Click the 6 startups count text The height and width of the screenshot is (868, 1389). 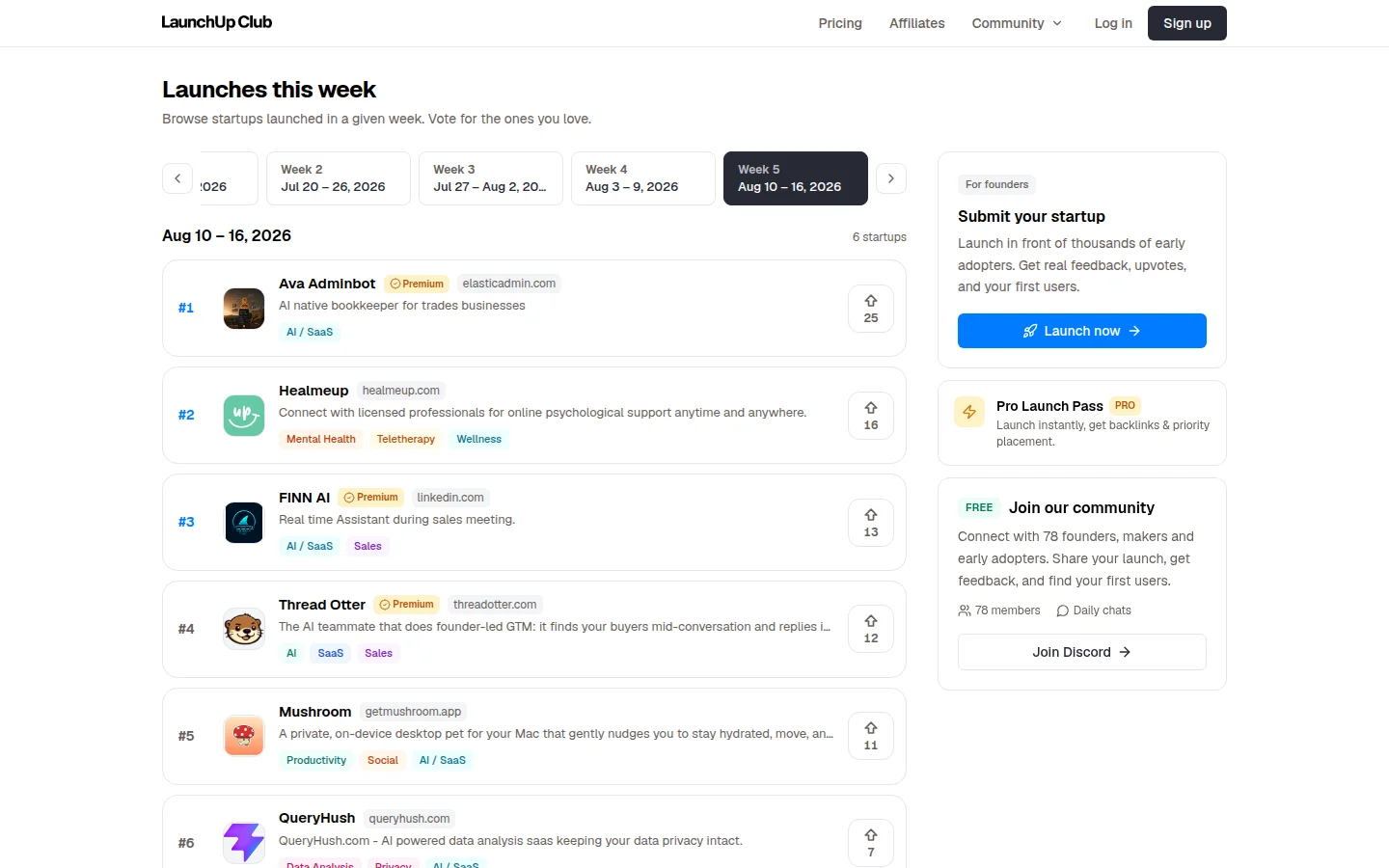pyautogui.click(x=880, y=237)
